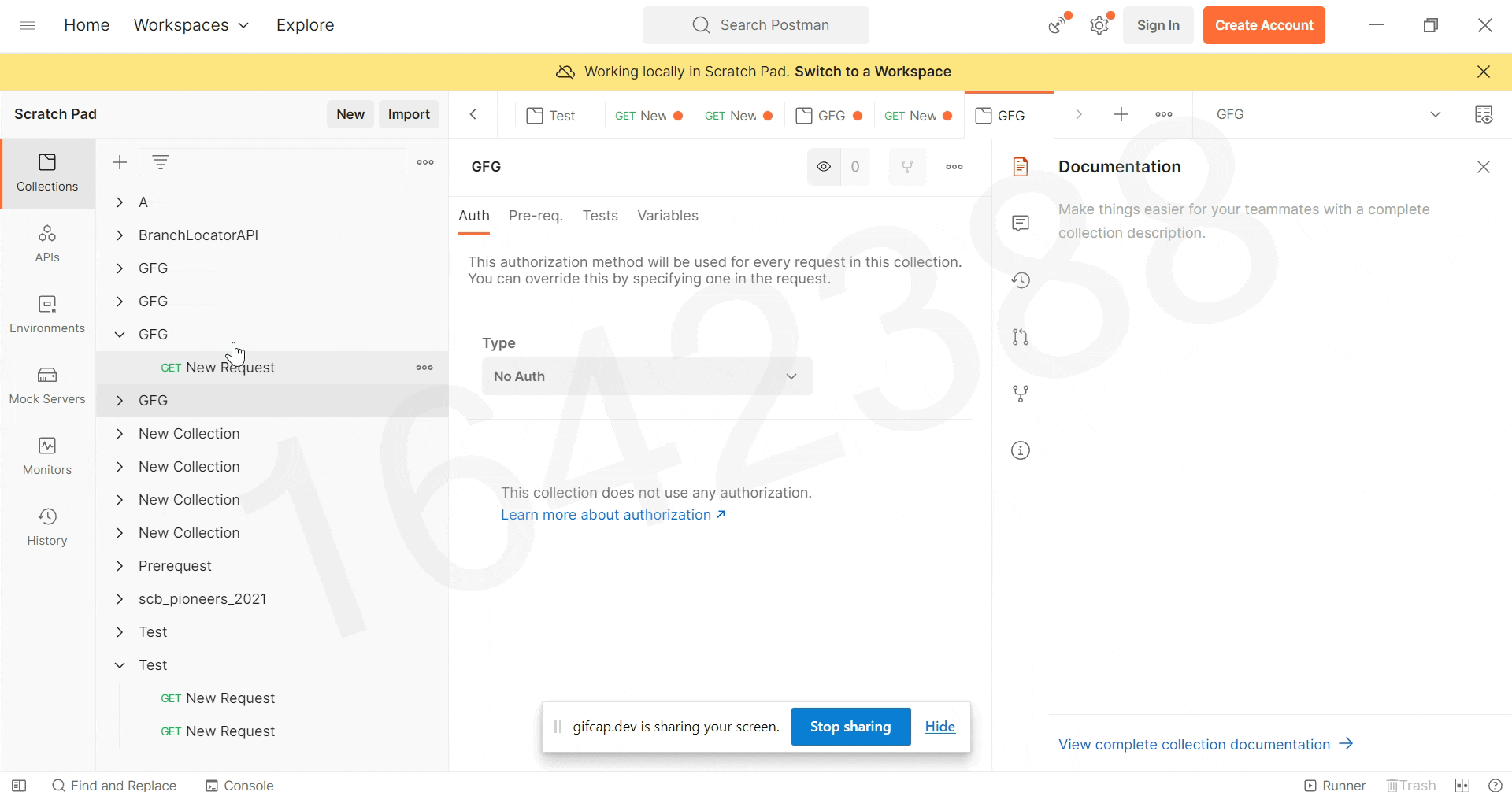Viewport: 1512px width, 792px height.
Task: Open Changelog icon in right sidebar
Action: coord(1021,280)
